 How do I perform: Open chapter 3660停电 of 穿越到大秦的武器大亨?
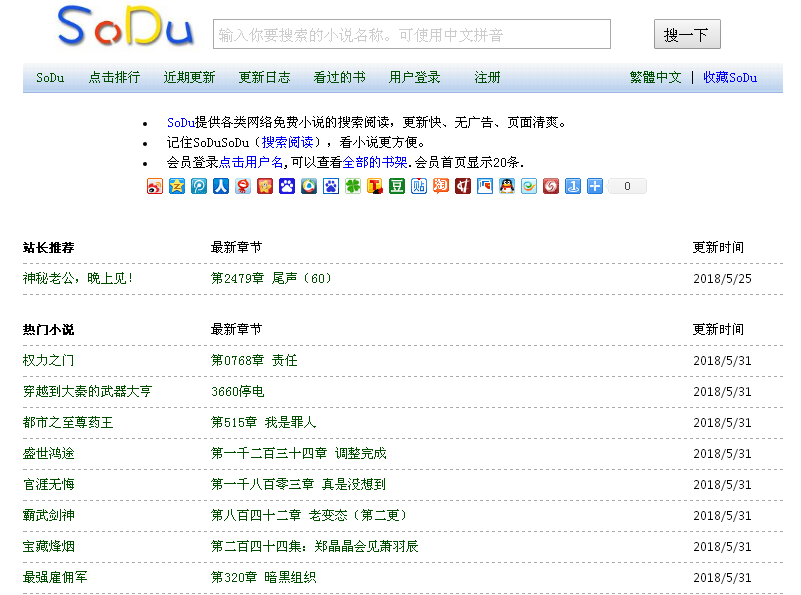tap(236, 392)
